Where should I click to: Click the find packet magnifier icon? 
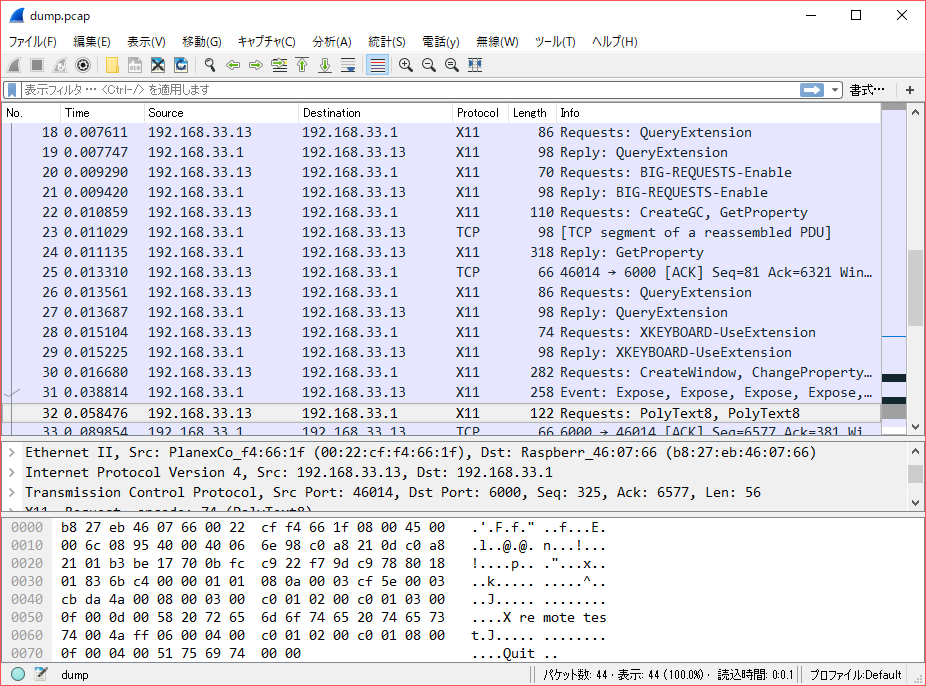(x=210, y=65)
